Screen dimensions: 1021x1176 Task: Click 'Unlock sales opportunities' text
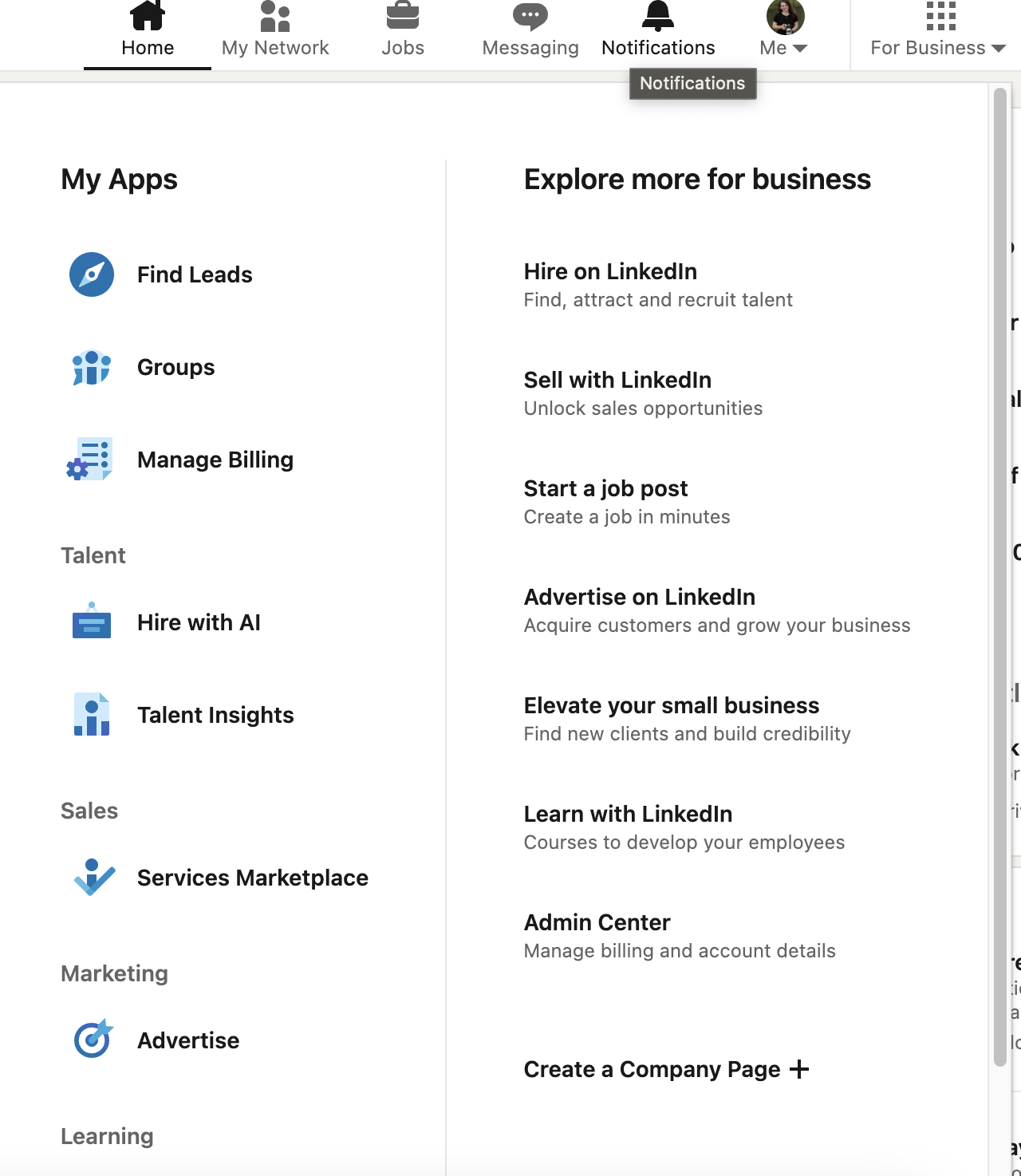[643, 408]
